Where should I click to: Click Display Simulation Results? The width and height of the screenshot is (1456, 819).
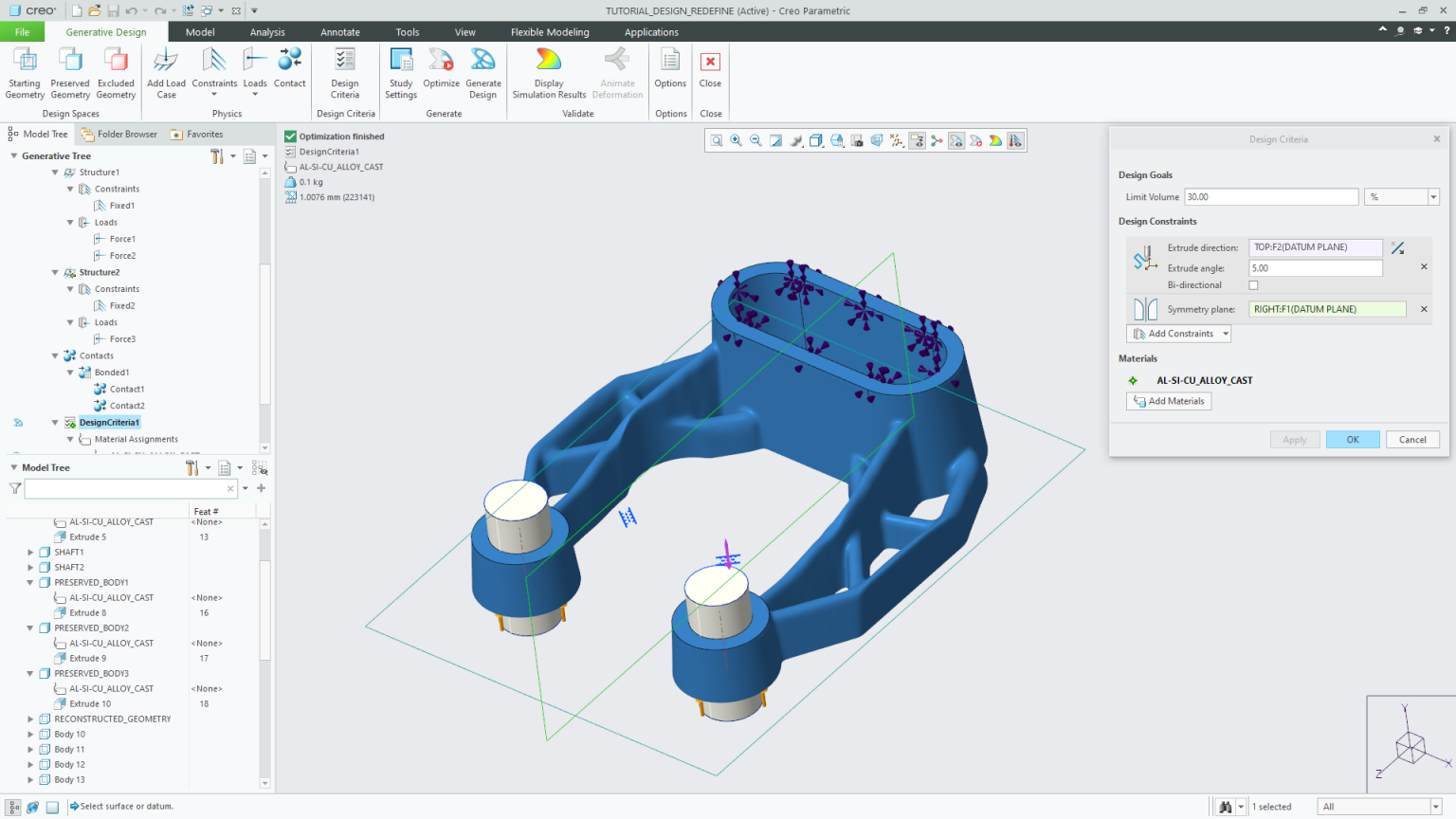click(548, 71)
